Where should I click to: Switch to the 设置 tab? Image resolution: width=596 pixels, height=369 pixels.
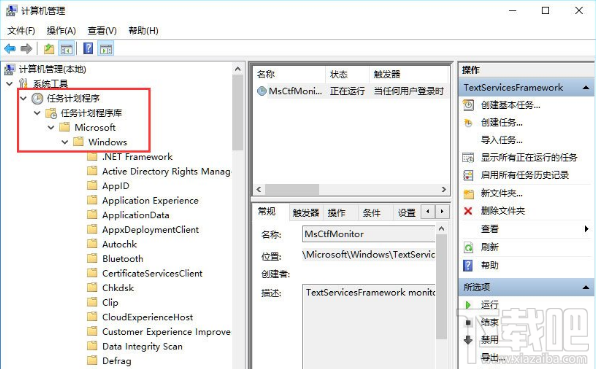pos(406,213)
